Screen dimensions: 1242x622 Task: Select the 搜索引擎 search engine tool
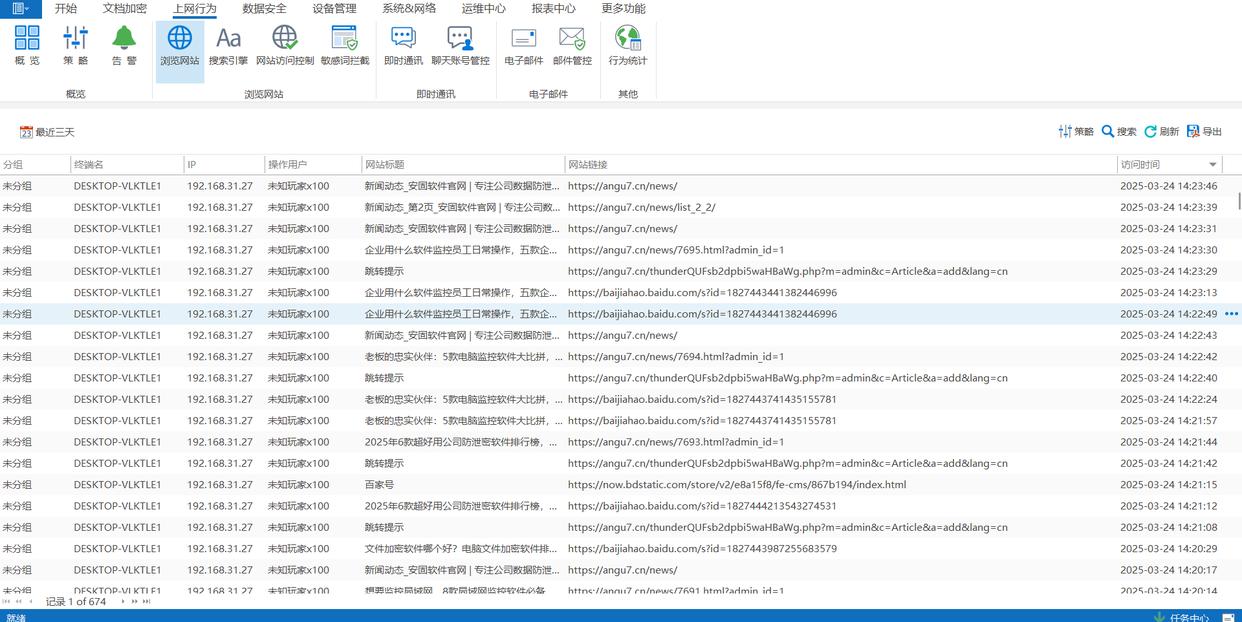pos(228,46)
